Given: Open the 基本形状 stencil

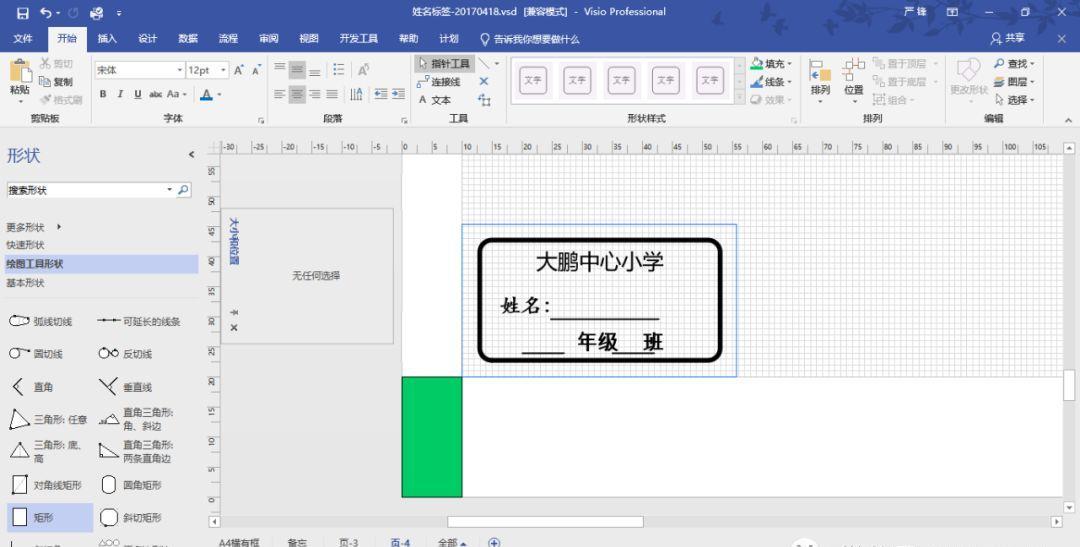Looking at the screenshot, I should tap(26, 283).
